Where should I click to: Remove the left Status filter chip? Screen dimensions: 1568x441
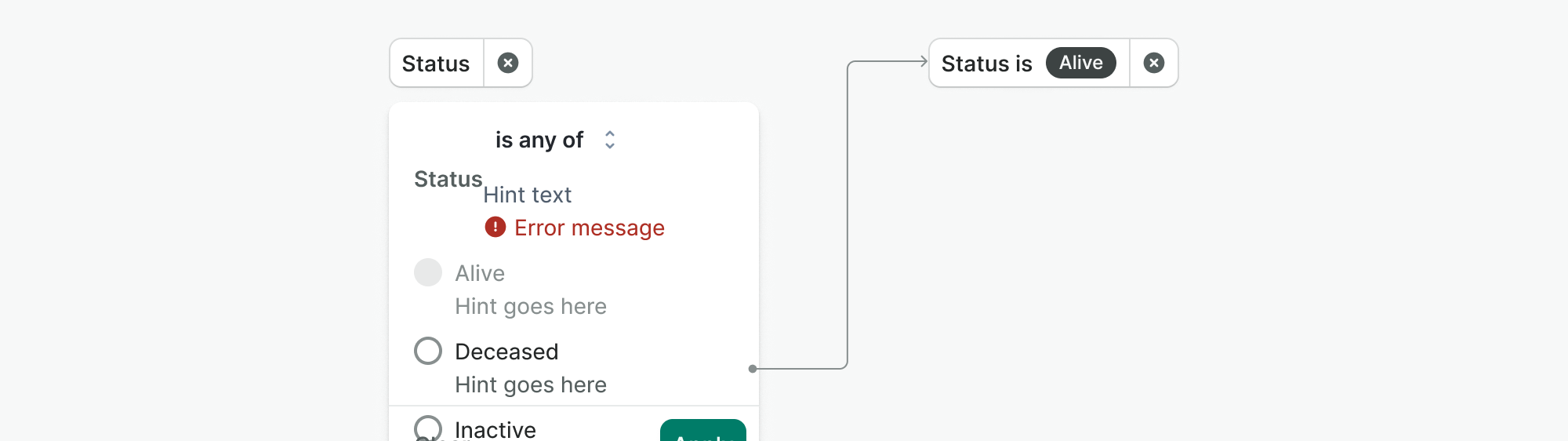(508, 63)
